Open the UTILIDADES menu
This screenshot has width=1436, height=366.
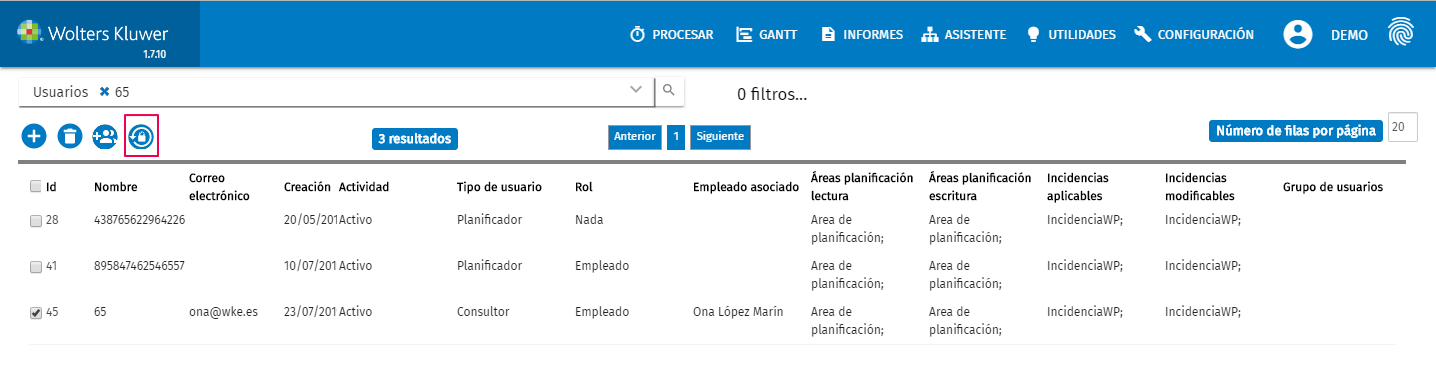pos(1071,34)
